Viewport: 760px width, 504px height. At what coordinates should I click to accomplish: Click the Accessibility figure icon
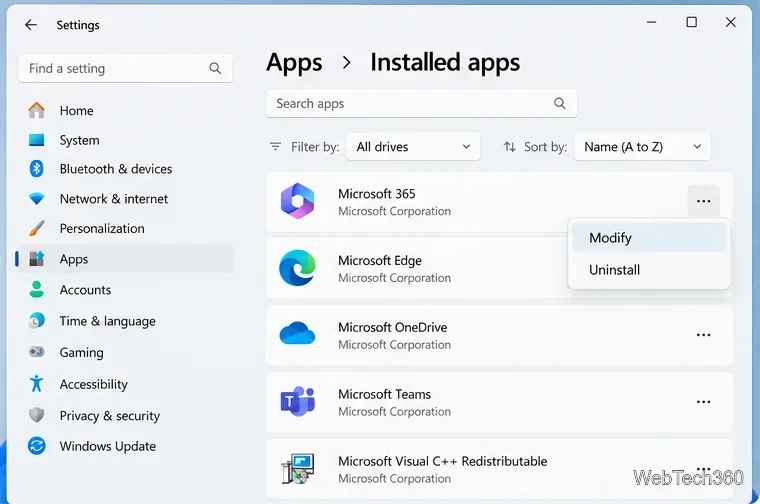(36, 383)
